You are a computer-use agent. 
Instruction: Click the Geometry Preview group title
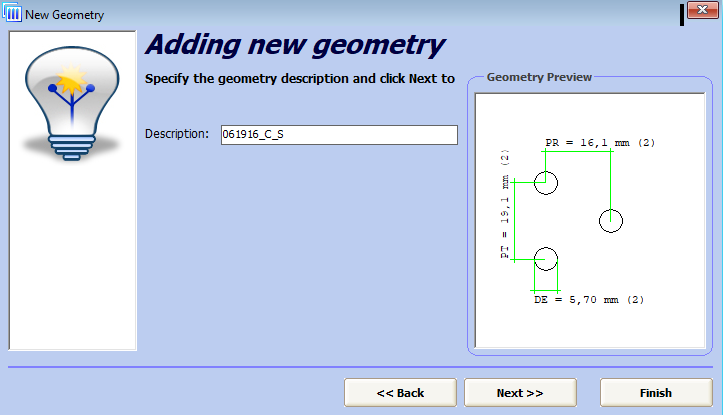coord(539,77)
